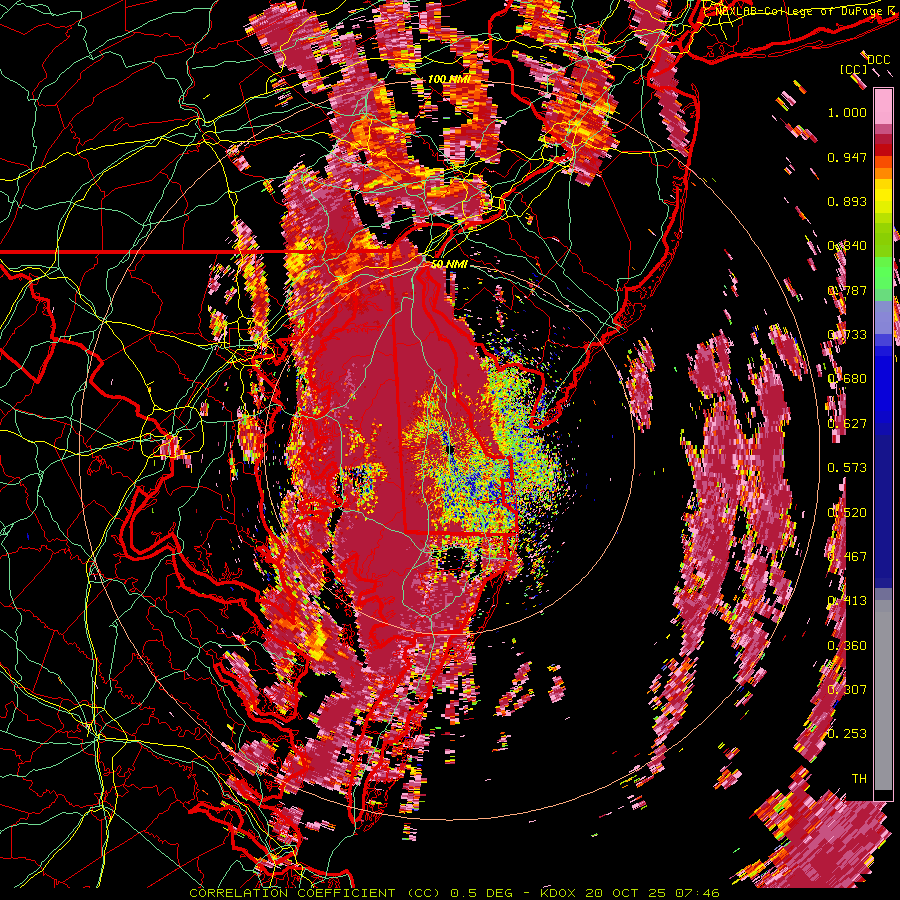Click the '50 NMI' range ring label
The width and height of the screenshot is (900, 900).
pos(449,264)
